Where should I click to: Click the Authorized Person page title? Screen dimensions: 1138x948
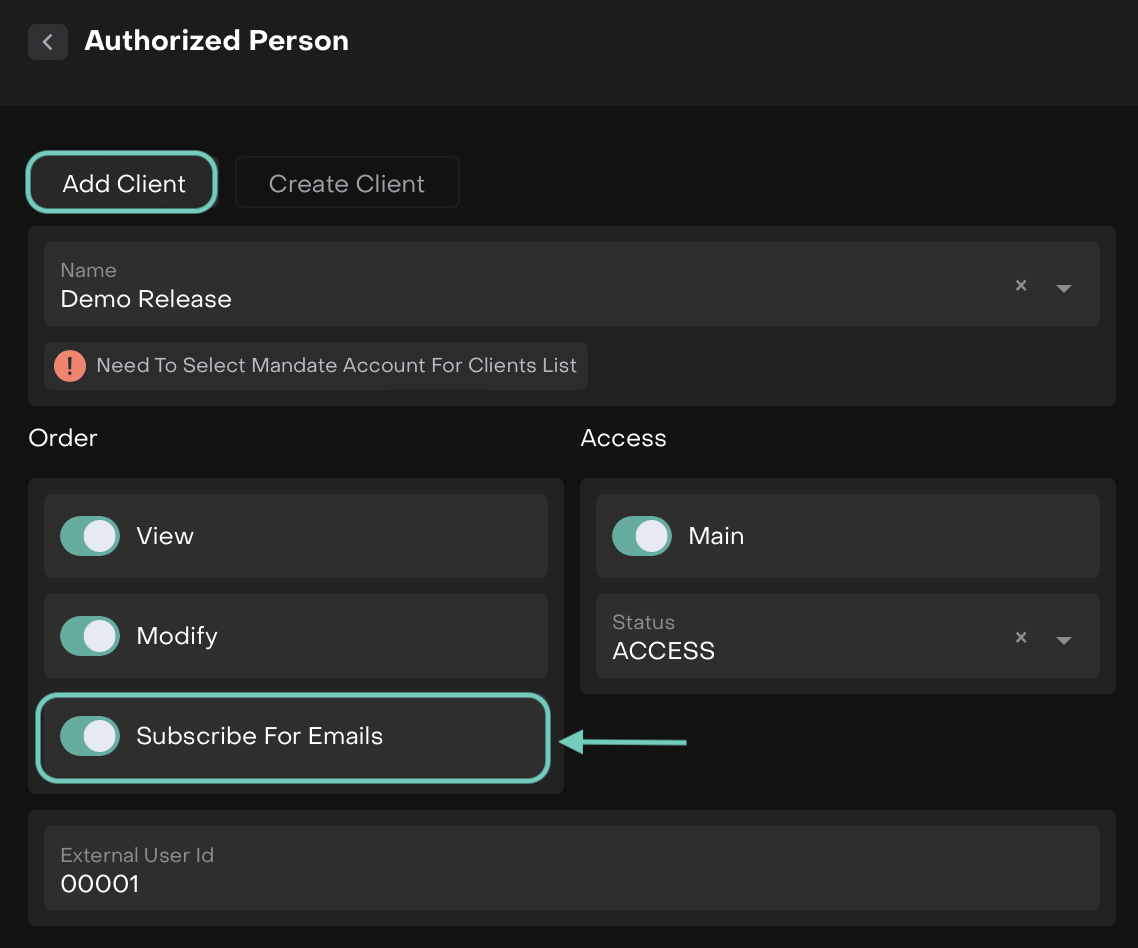pos(217,41)
